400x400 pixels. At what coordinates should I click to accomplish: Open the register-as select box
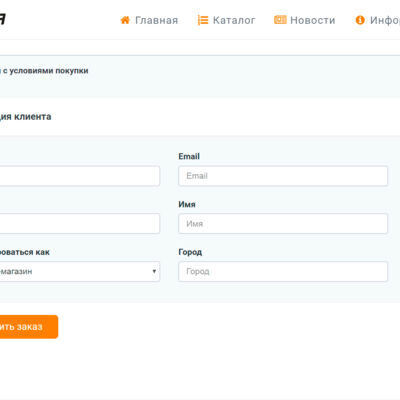pos(80,271)
